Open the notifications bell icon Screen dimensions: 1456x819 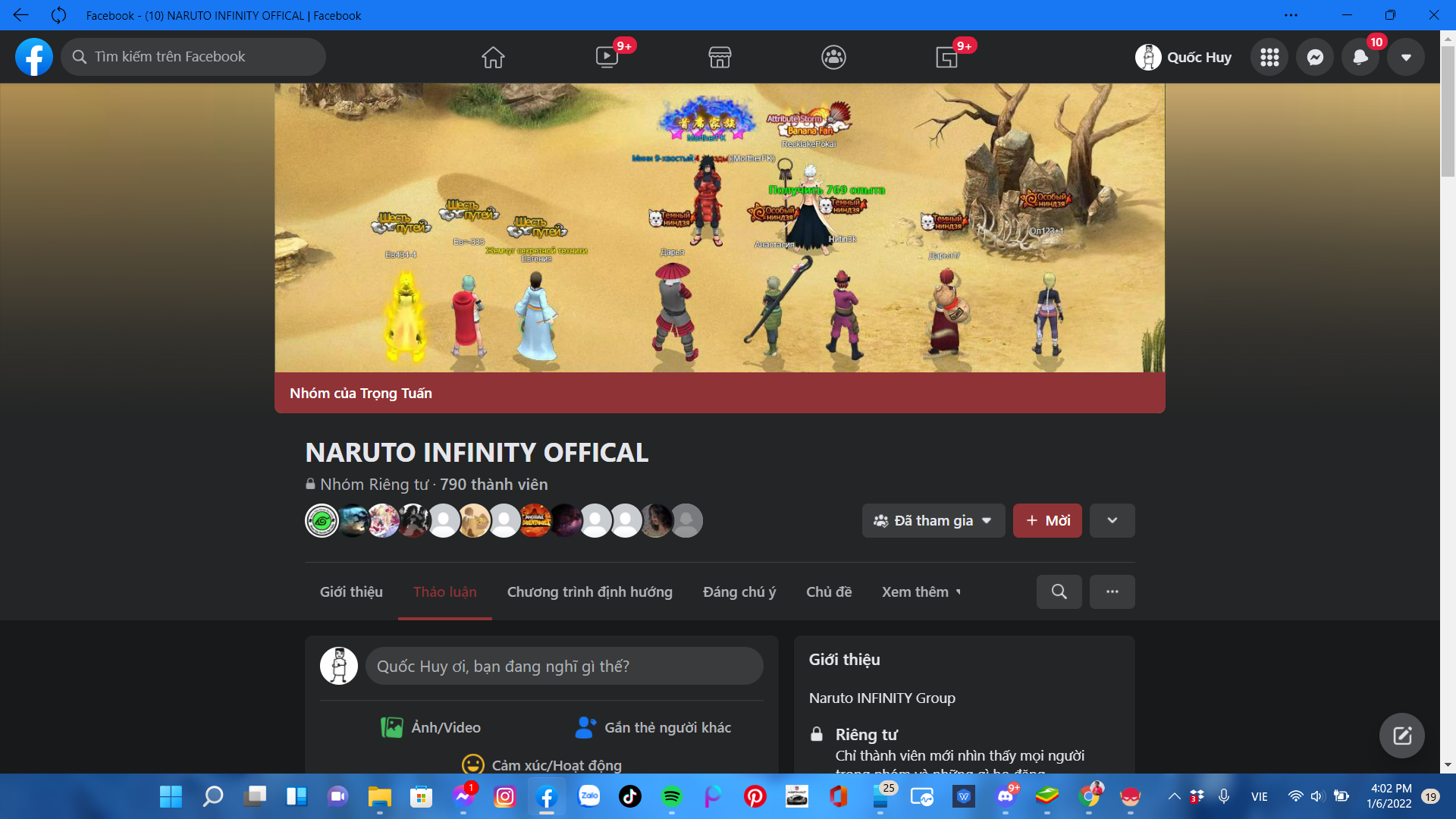tap(1360, 57)
